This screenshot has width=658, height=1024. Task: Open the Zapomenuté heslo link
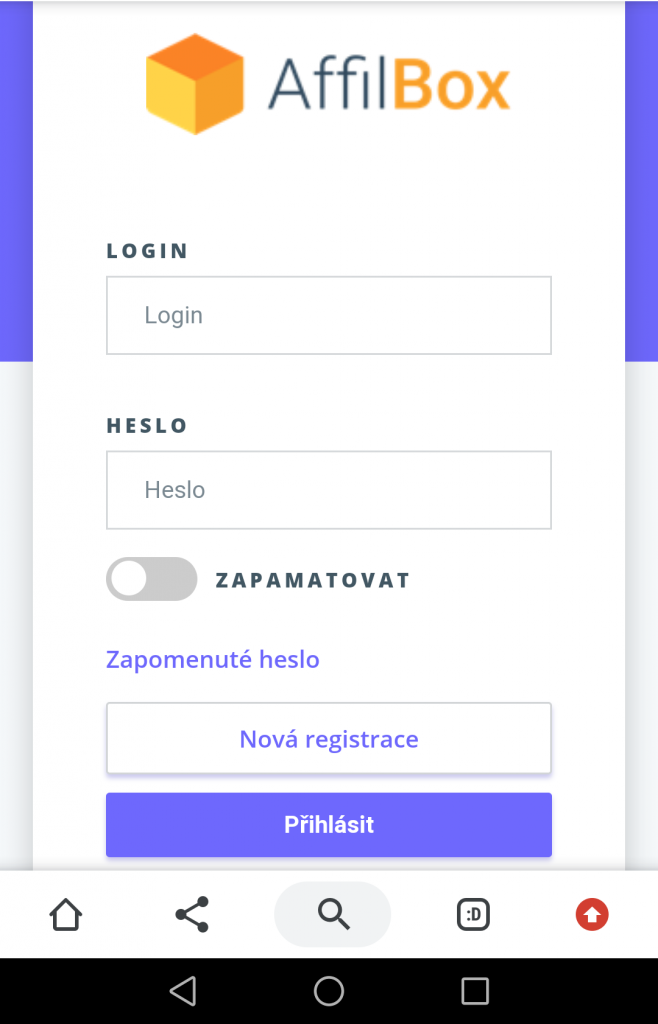click(x=213, y=660)
